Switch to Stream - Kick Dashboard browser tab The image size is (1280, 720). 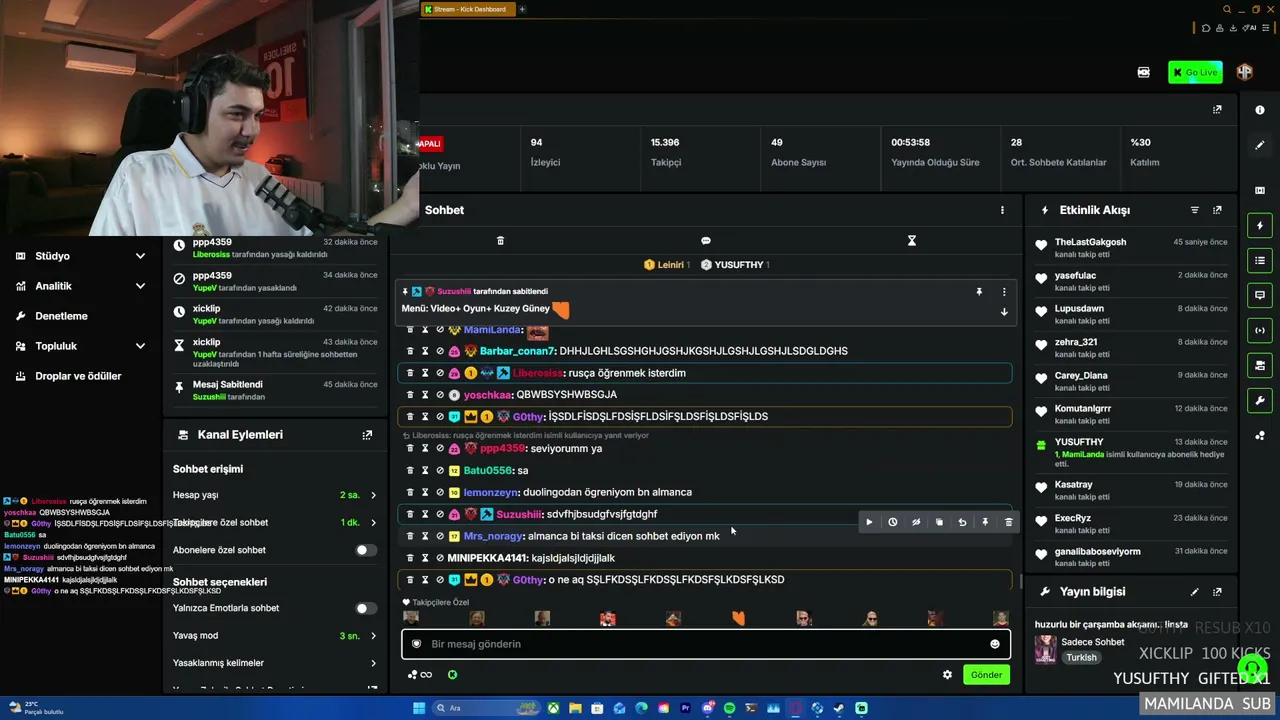[x=468, y=9]
